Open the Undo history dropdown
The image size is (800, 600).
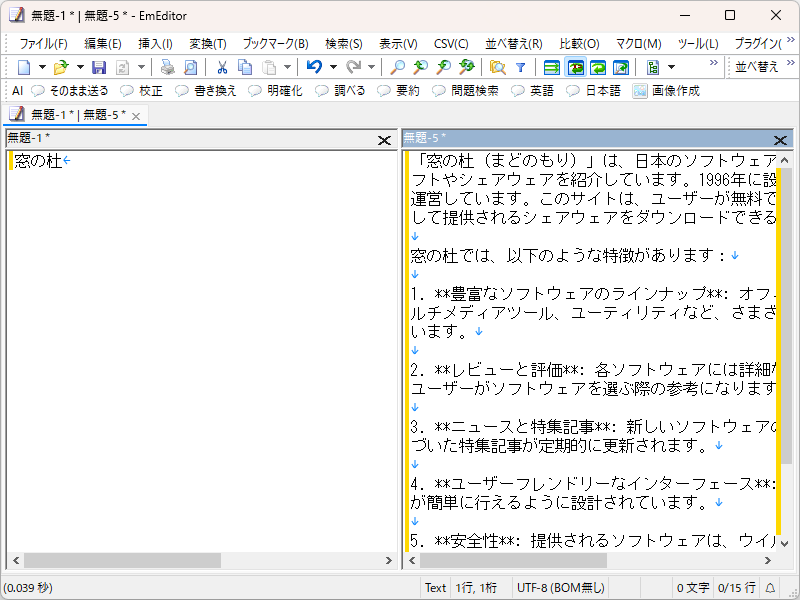coord(333,67)
